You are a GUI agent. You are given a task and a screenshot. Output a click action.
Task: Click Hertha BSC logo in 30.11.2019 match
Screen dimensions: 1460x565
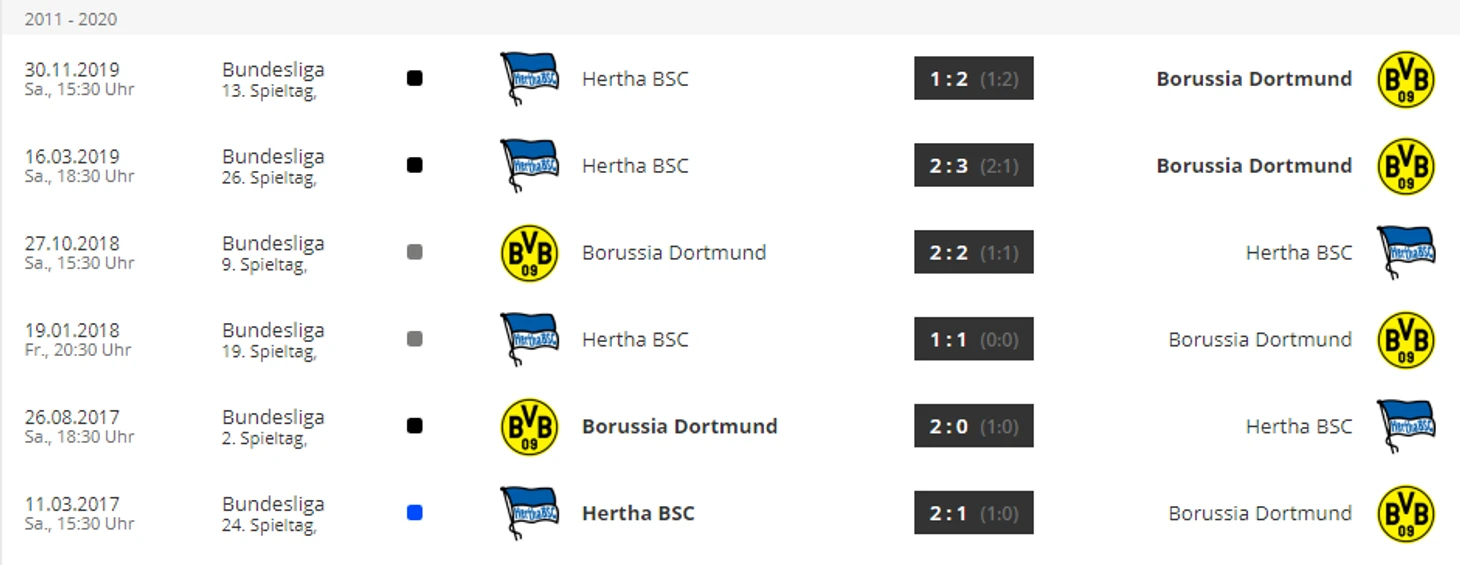[x=529, y=79]
